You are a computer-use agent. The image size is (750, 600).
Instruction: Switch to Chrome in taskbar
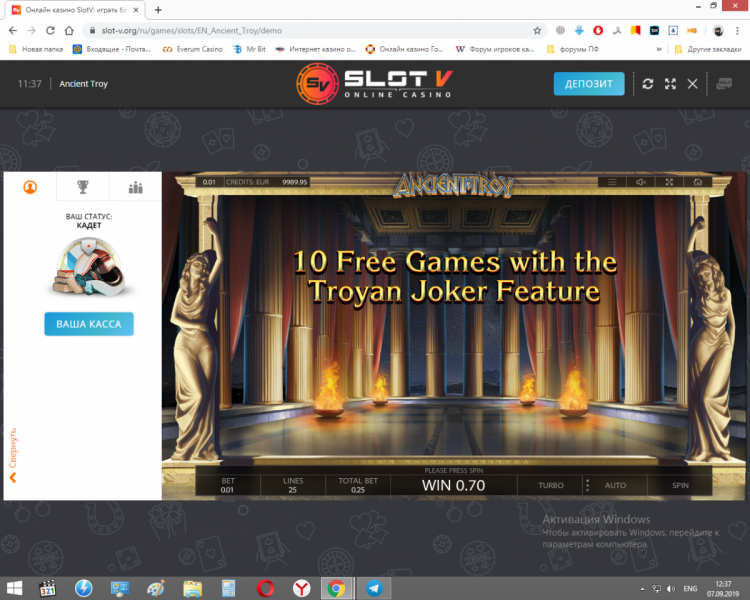point(336,588)
